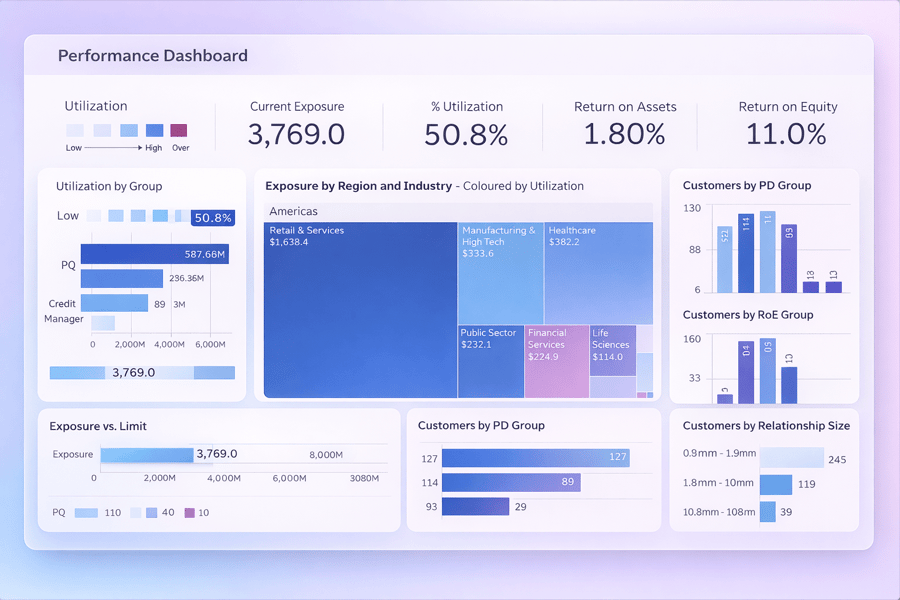Select the 587.66M PQ bar

pyautogui.click(x=155, y=253)
